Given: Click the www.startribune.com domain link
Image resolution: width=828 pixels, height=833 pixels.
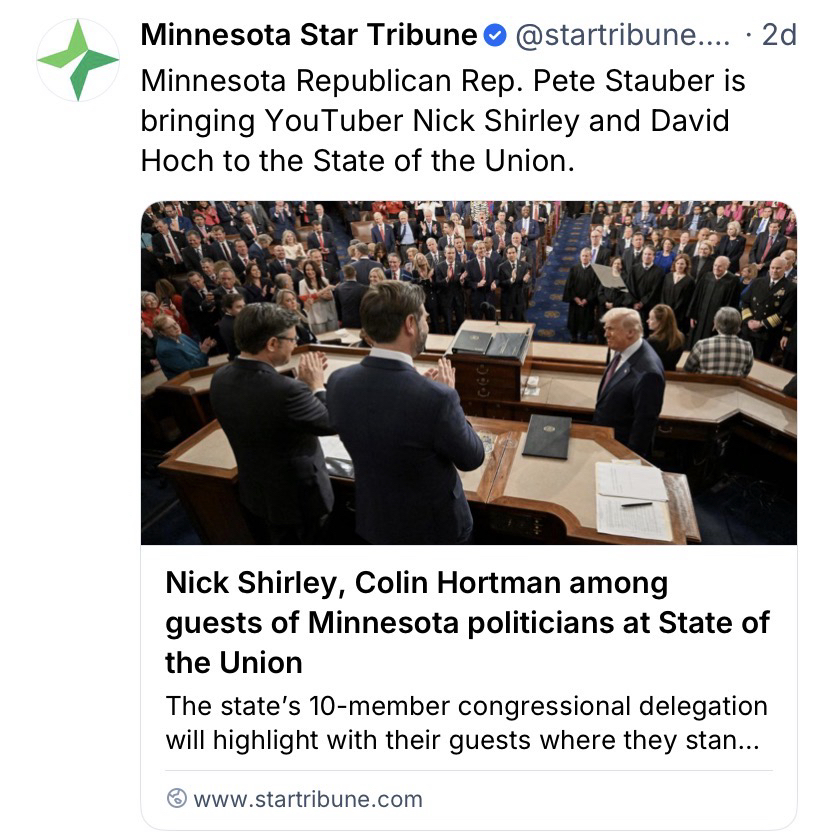Looking at the screenshot, I should 307,799.
